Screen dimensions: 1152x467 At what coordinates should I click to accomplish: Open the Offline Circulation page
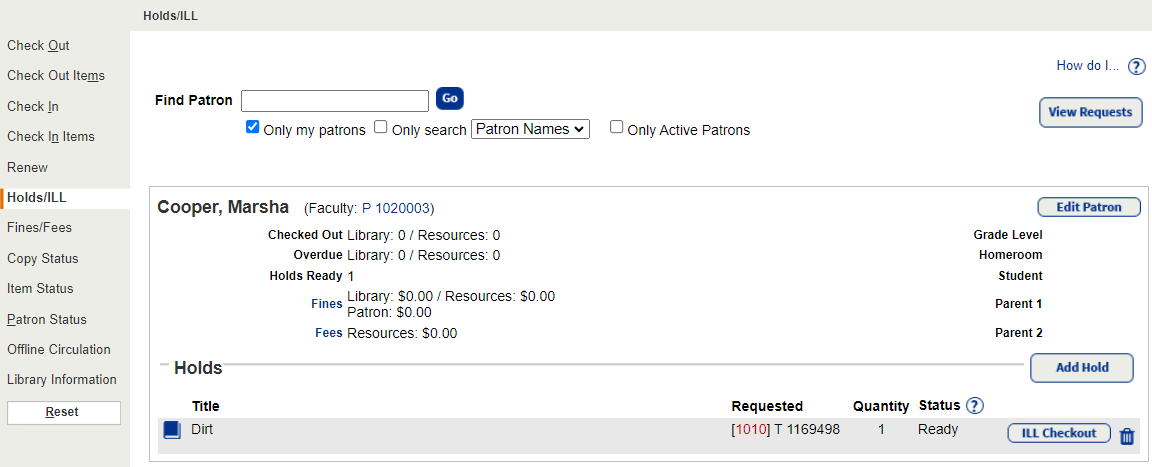pos(58,350)
